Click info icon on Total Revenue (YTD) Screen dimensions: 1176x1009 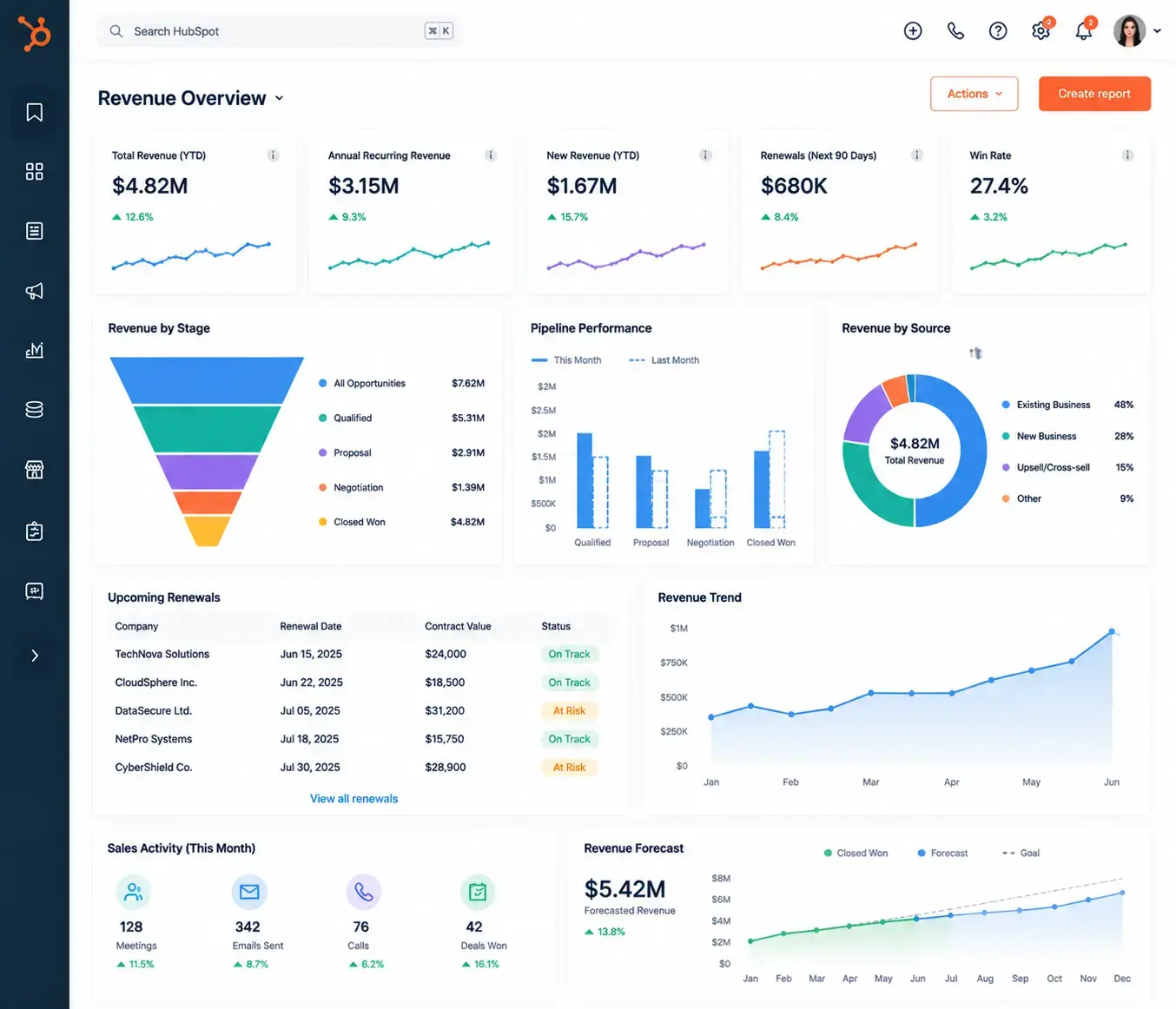(273, 155)
